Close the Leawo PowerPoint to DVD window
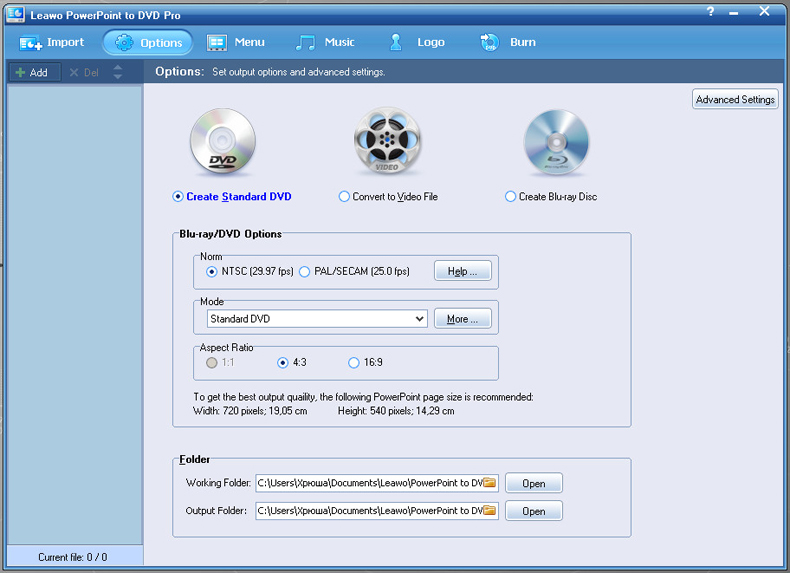Viewport: 790px width, 573px height. click(764, 11)
